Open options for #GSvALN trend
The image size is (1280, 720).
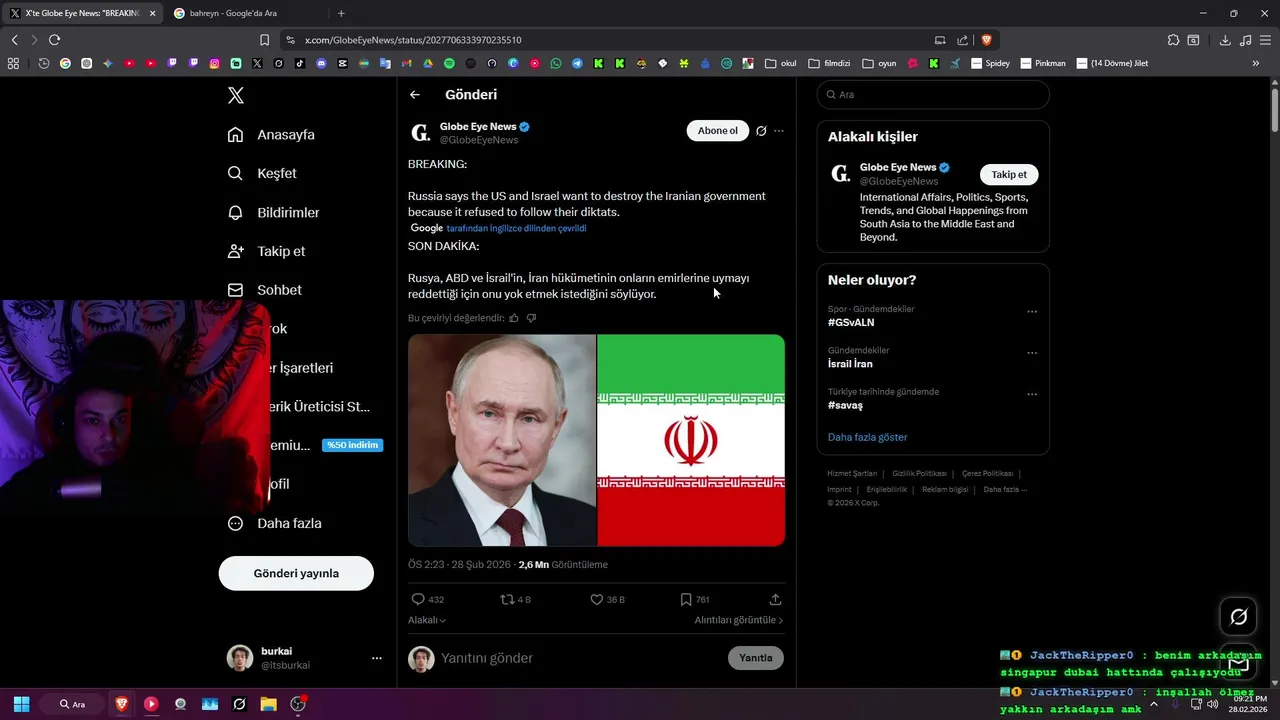(x=1032, y=312)
